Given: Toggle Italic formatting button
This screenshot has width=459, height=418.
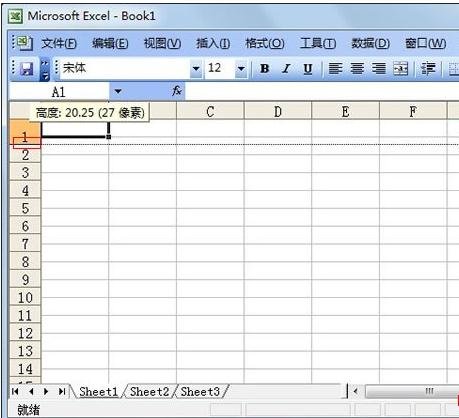Looking at the screenshot, I should click(x=286, y=69).
